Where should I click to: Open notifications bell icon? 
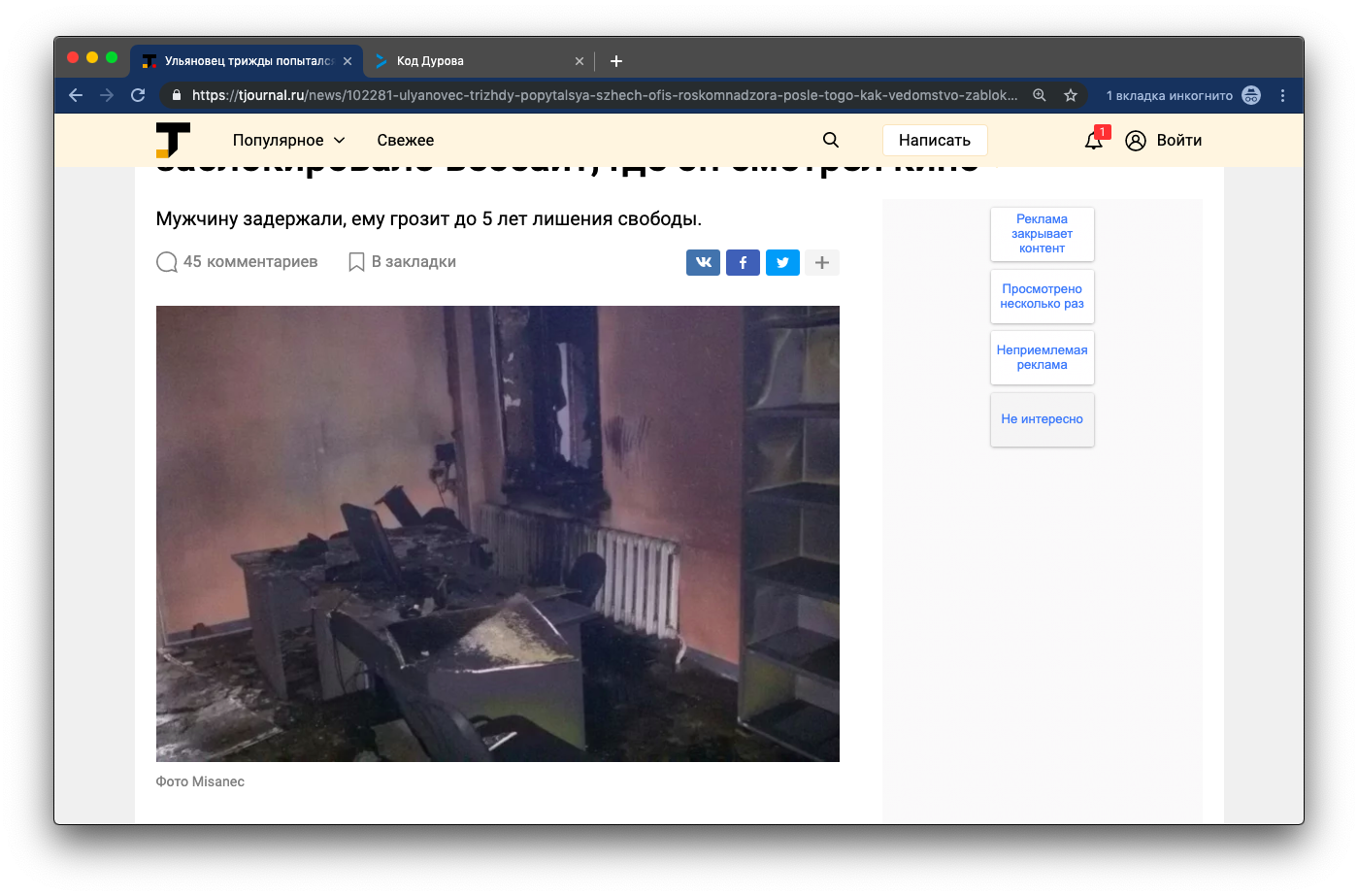[x=1094, y=141]
